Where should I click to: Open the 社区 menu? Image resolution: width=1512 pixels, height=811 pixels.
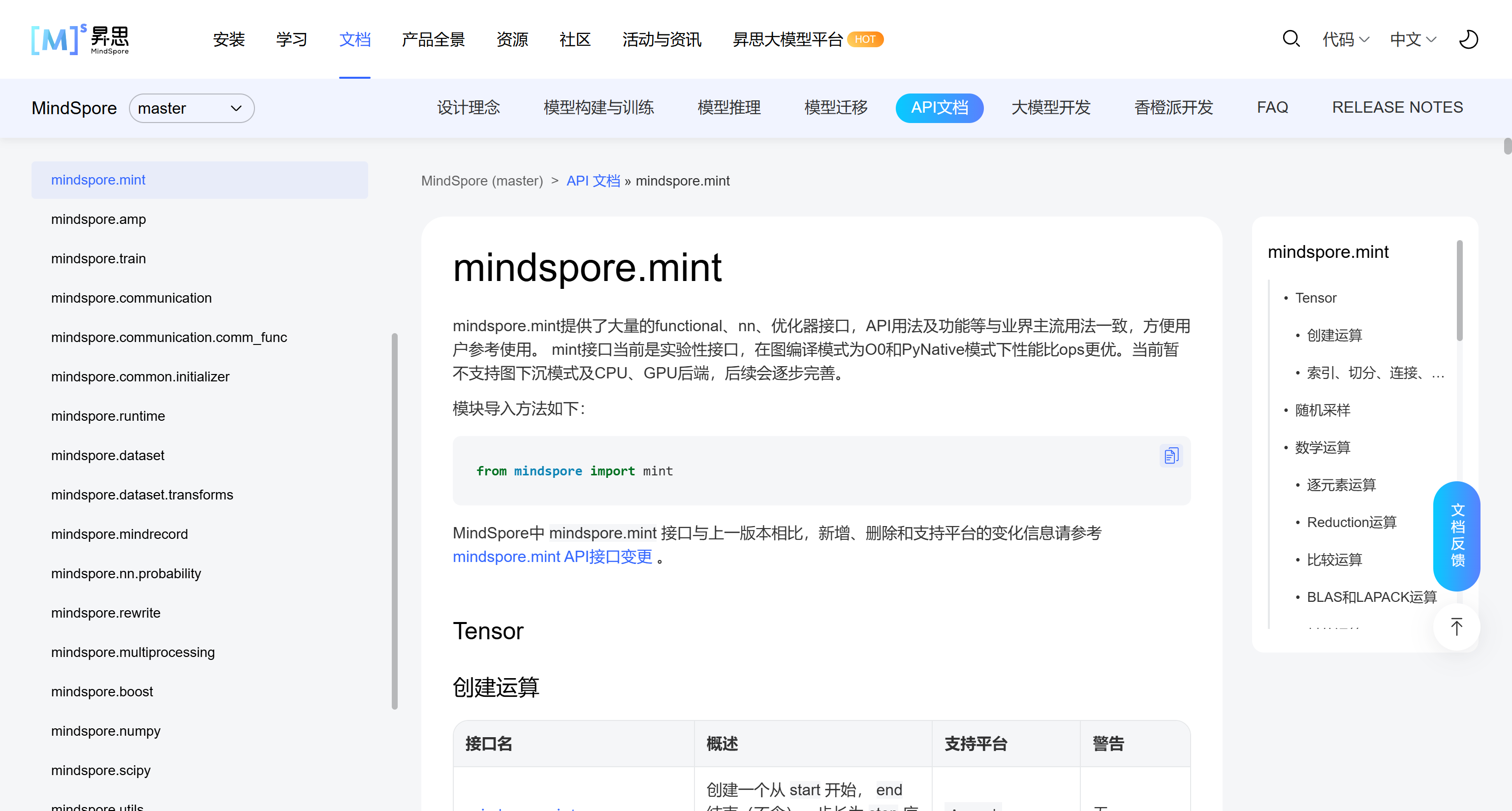click(x=575, y=39)
